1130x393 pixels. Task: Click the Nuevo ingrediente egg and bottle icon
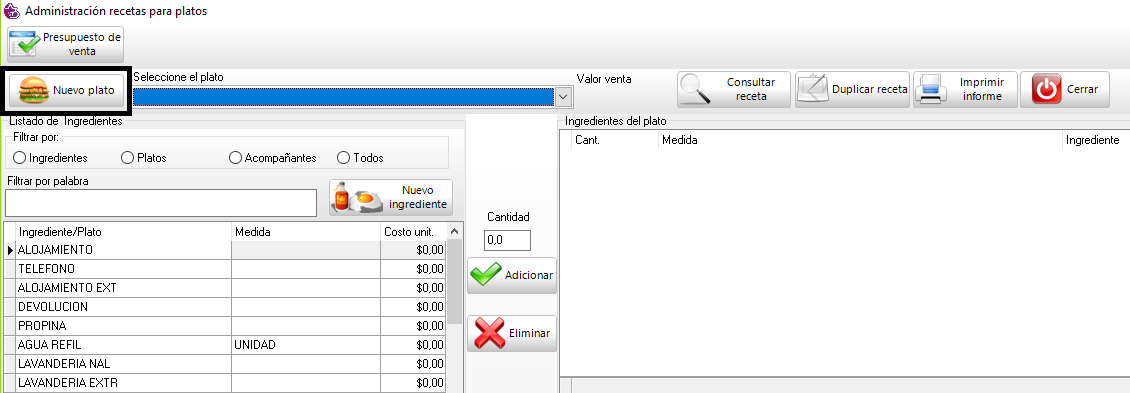(358, 198)
